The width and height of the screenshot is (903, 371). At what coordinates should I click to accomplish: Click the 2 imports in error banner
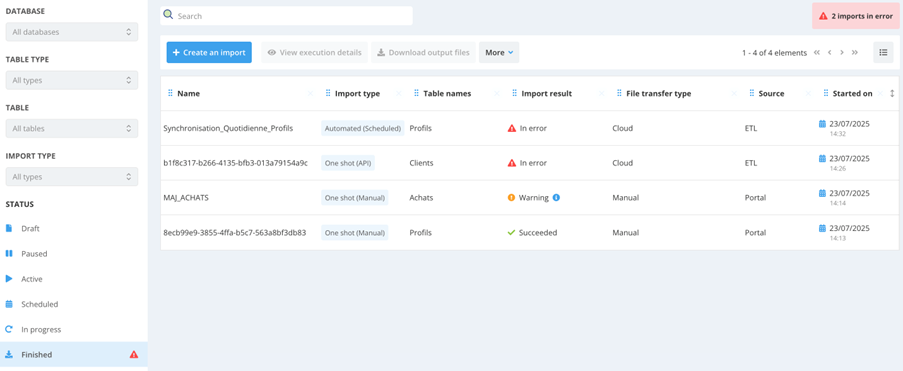856,16
